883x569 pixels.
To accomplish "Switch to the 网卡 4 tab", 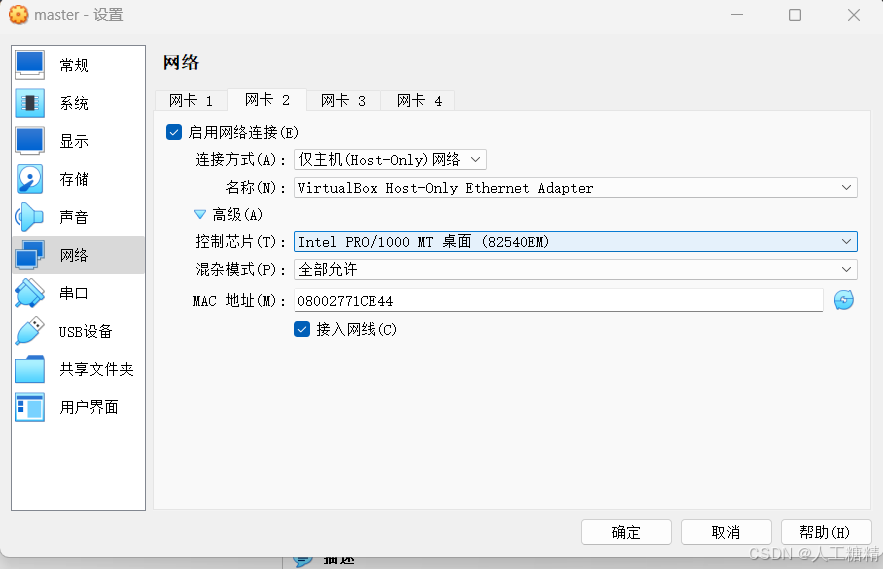I will (x=419, y=101).
